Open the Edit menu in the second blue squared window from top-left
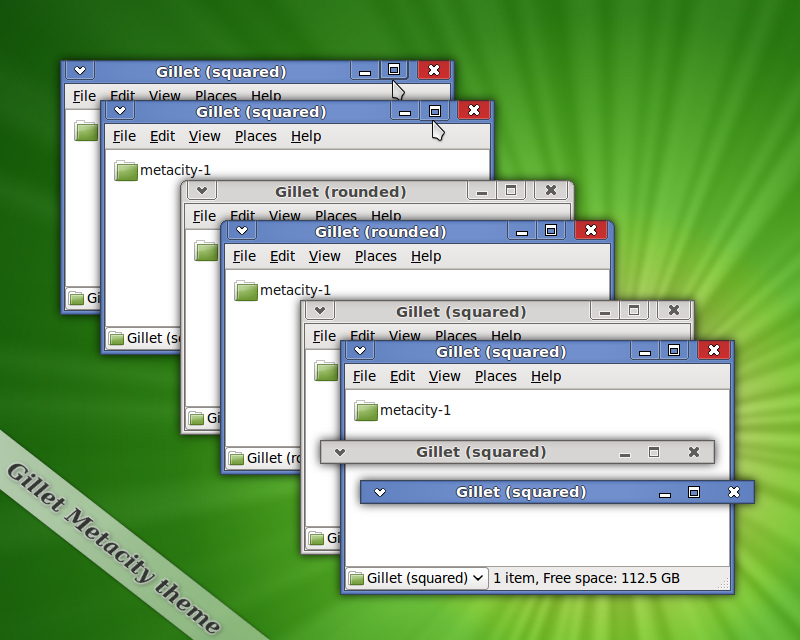 click(162, 136)
